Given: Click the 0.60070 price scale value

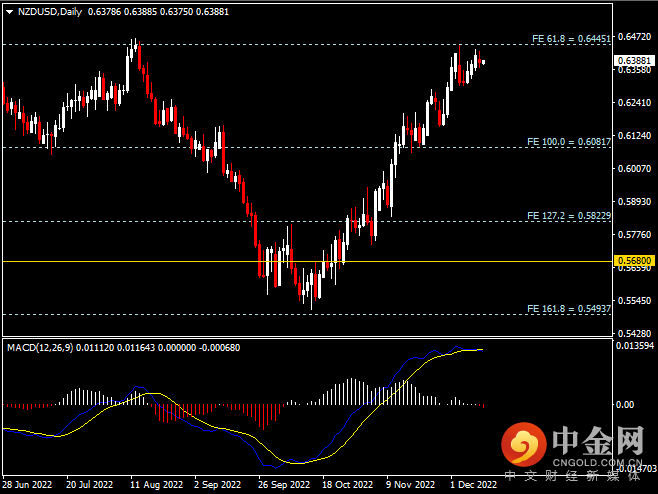Looking at the screenshot, I should (x=634, y=168).
